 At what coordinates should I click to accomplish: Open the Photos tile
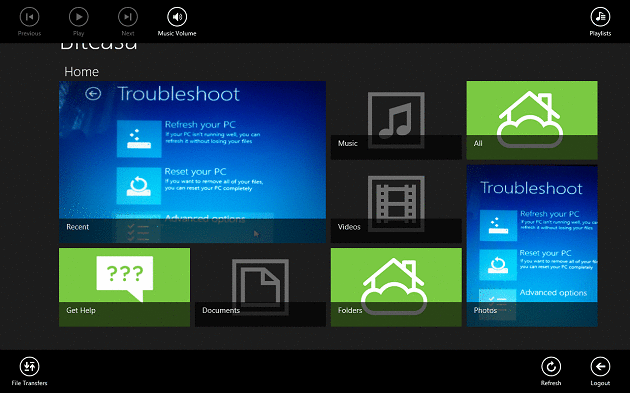[x=532, y=246]
